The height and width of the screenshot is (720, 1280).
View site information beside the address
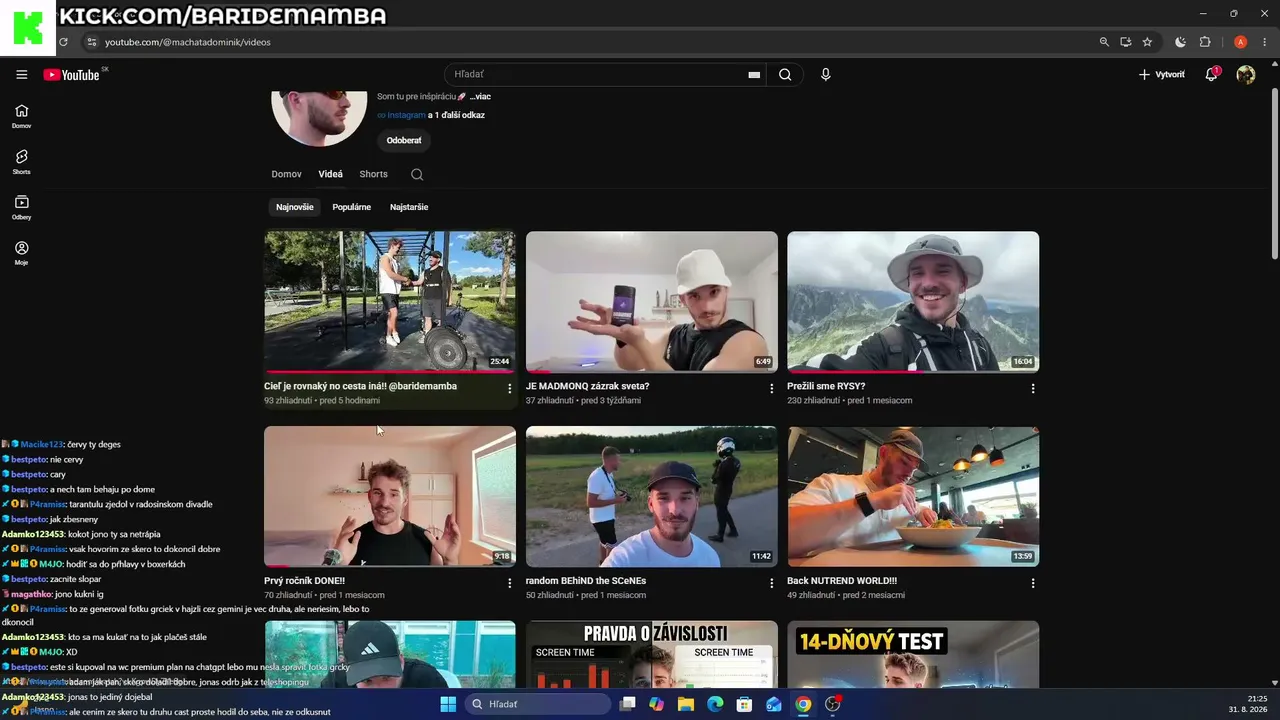coord(91,42)
